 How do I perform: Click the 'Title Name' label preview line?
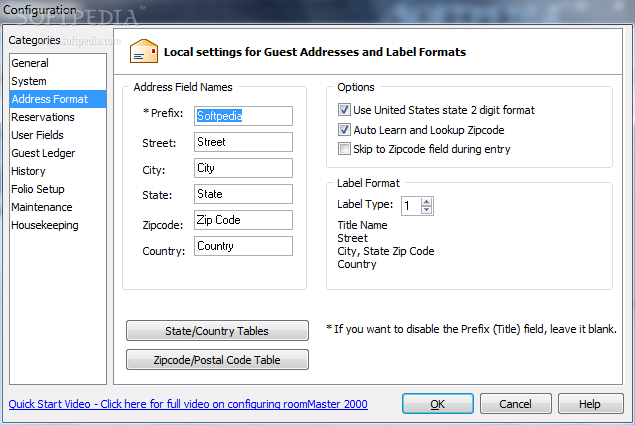pos(362,225)
